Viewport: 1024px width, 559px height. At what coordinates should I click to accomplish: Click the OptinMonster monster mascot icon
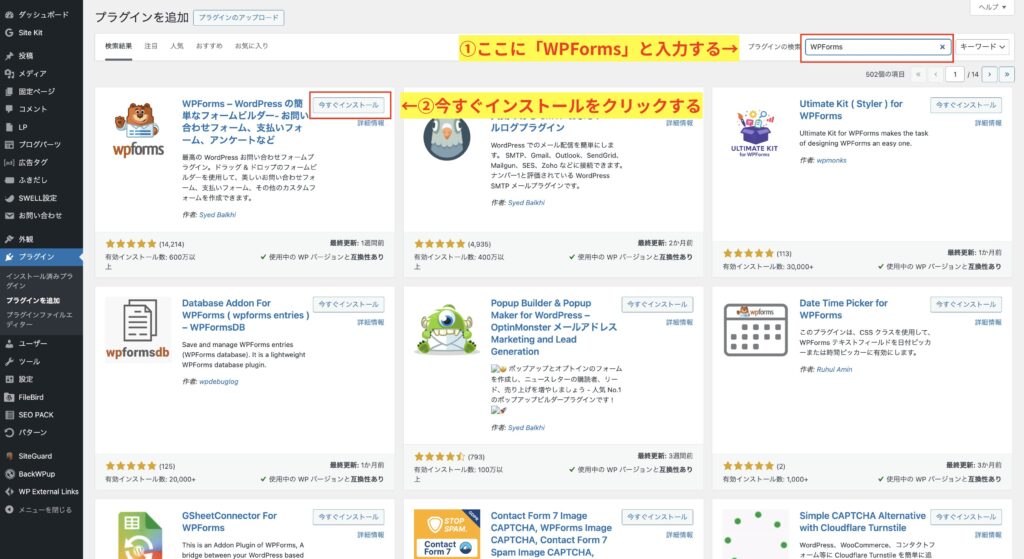click(446, 333)
